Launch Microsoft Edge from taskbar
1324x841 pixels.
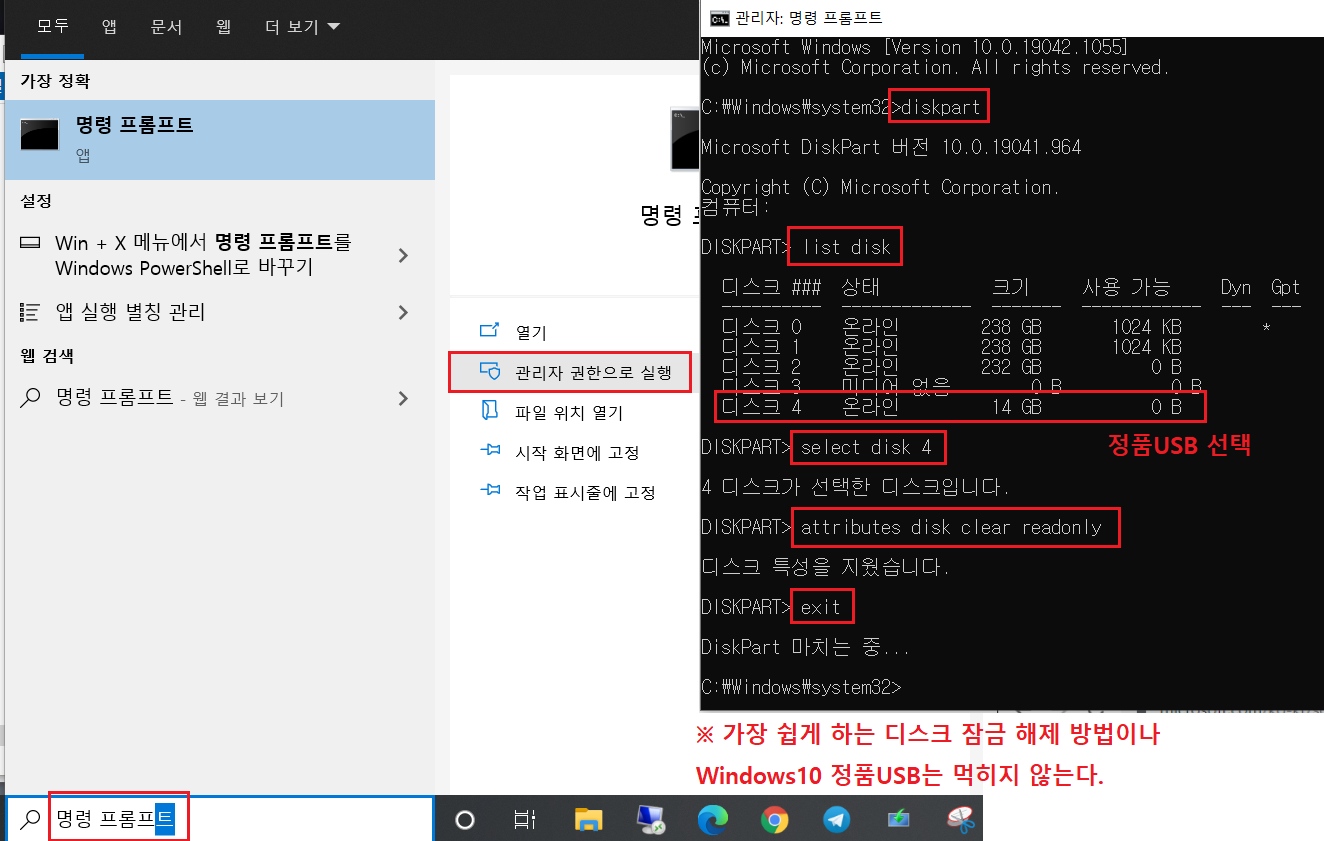[x=712, y=820]
